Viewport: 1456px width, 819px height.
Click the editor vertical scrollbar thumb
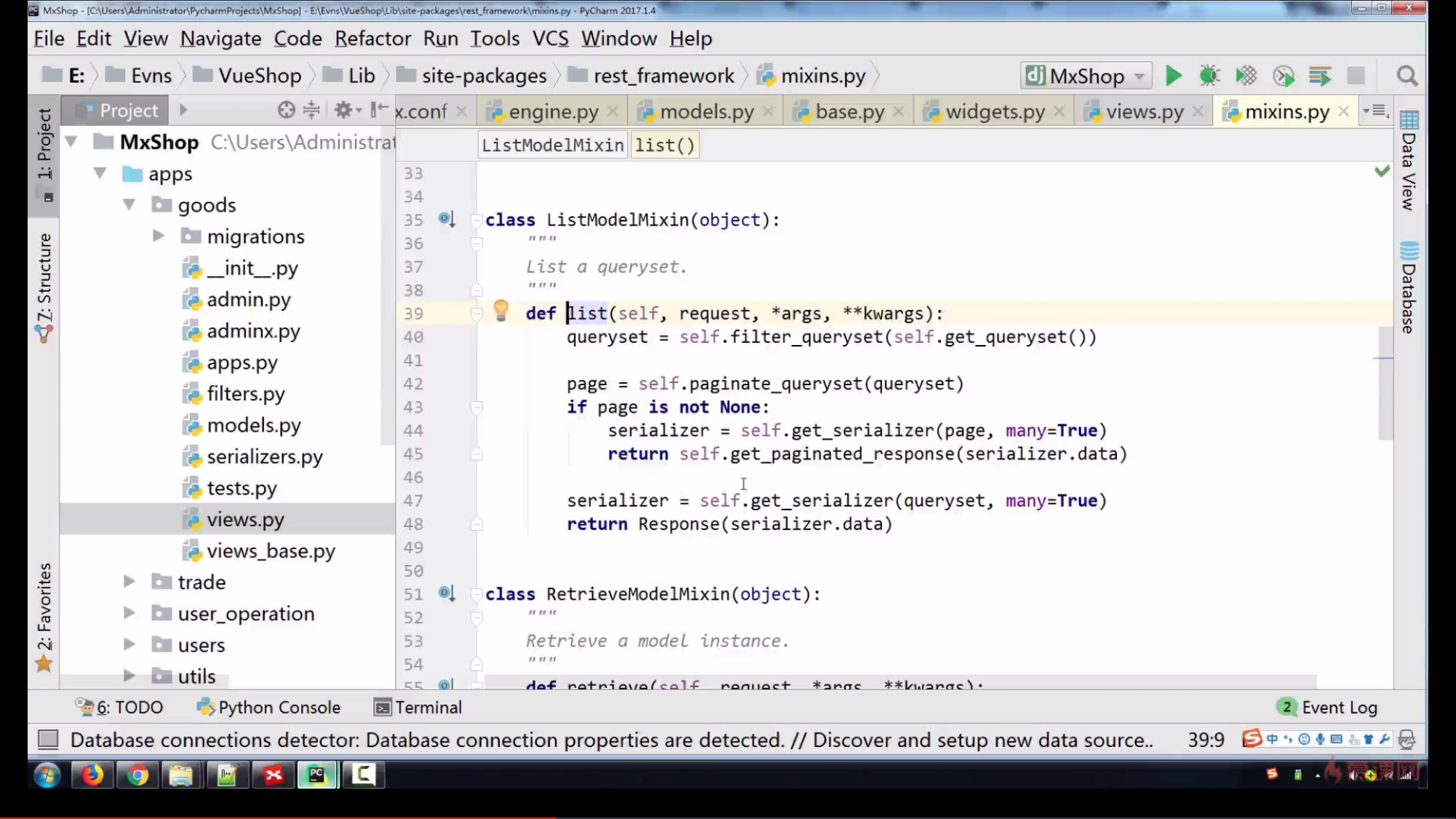click(x=1385, y=384)
